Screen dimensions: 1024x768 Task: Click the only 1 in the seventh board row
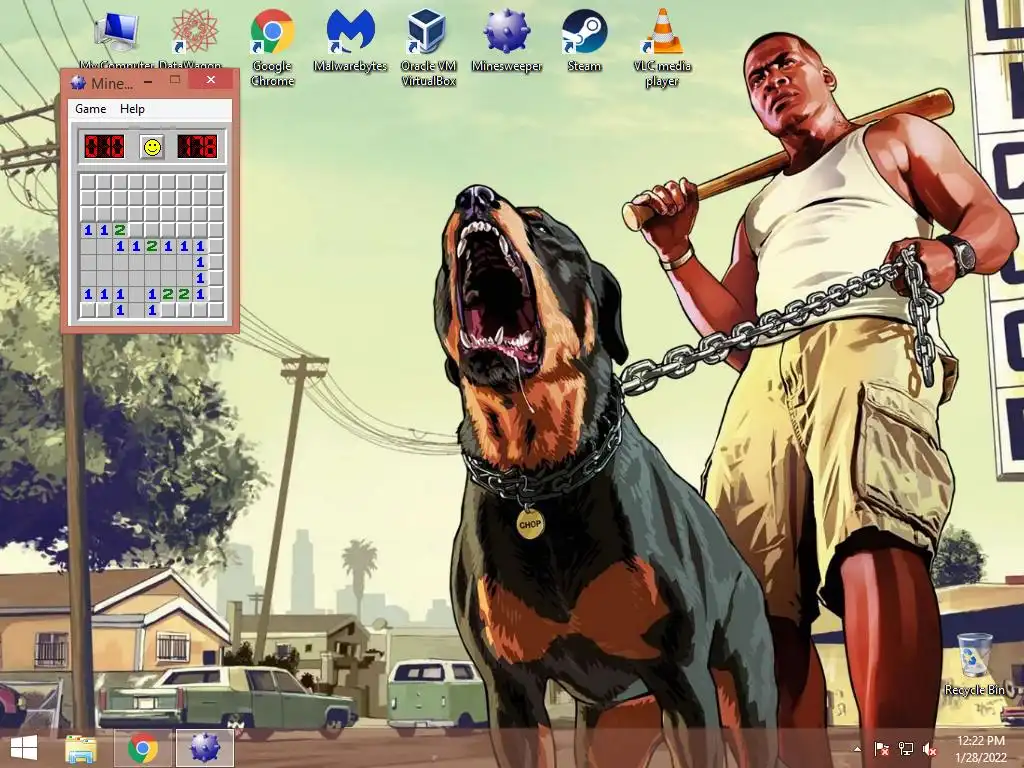pos(200,278)
